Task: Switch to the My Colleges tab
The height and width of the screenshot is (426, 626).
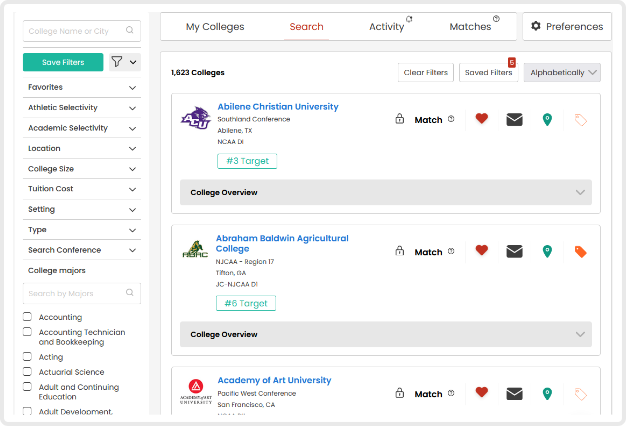Action: click(x=215, y=27)
